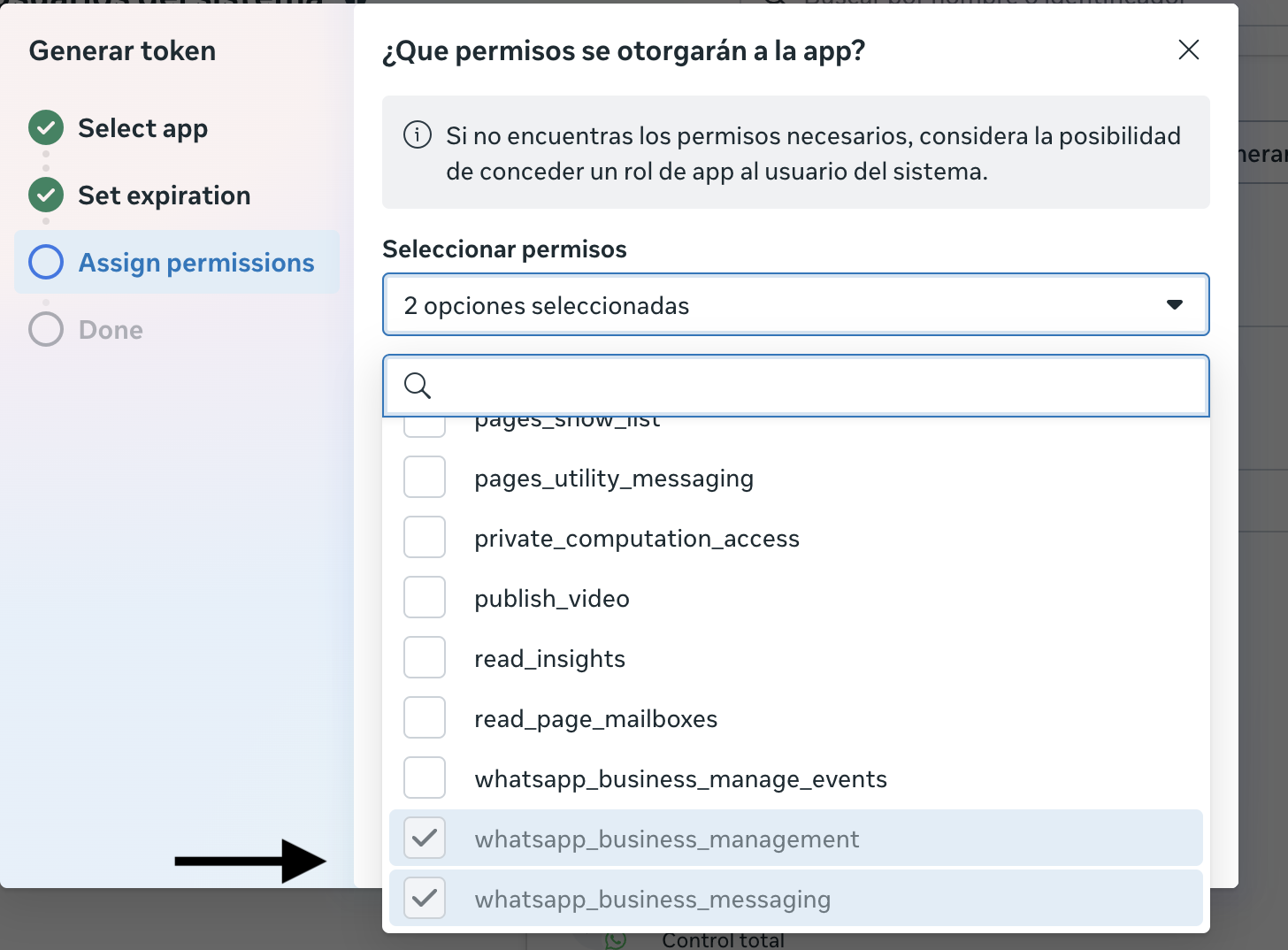The image size is (1288, 950).
Task: Go to the Set expiration step
Action: 164,195
